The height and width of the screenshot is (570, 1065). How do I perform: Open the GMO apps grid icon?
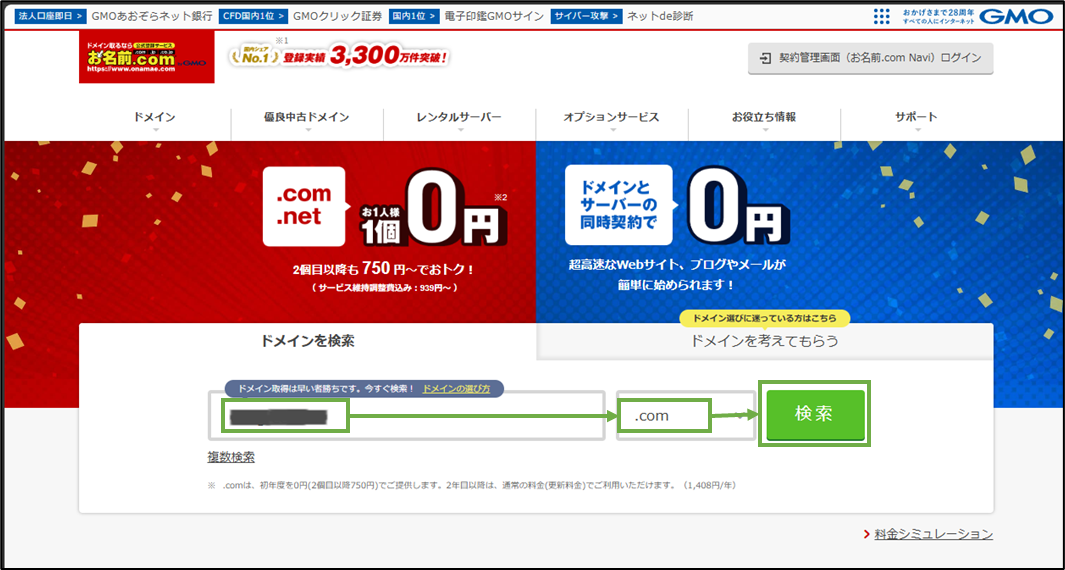(881, 16)
